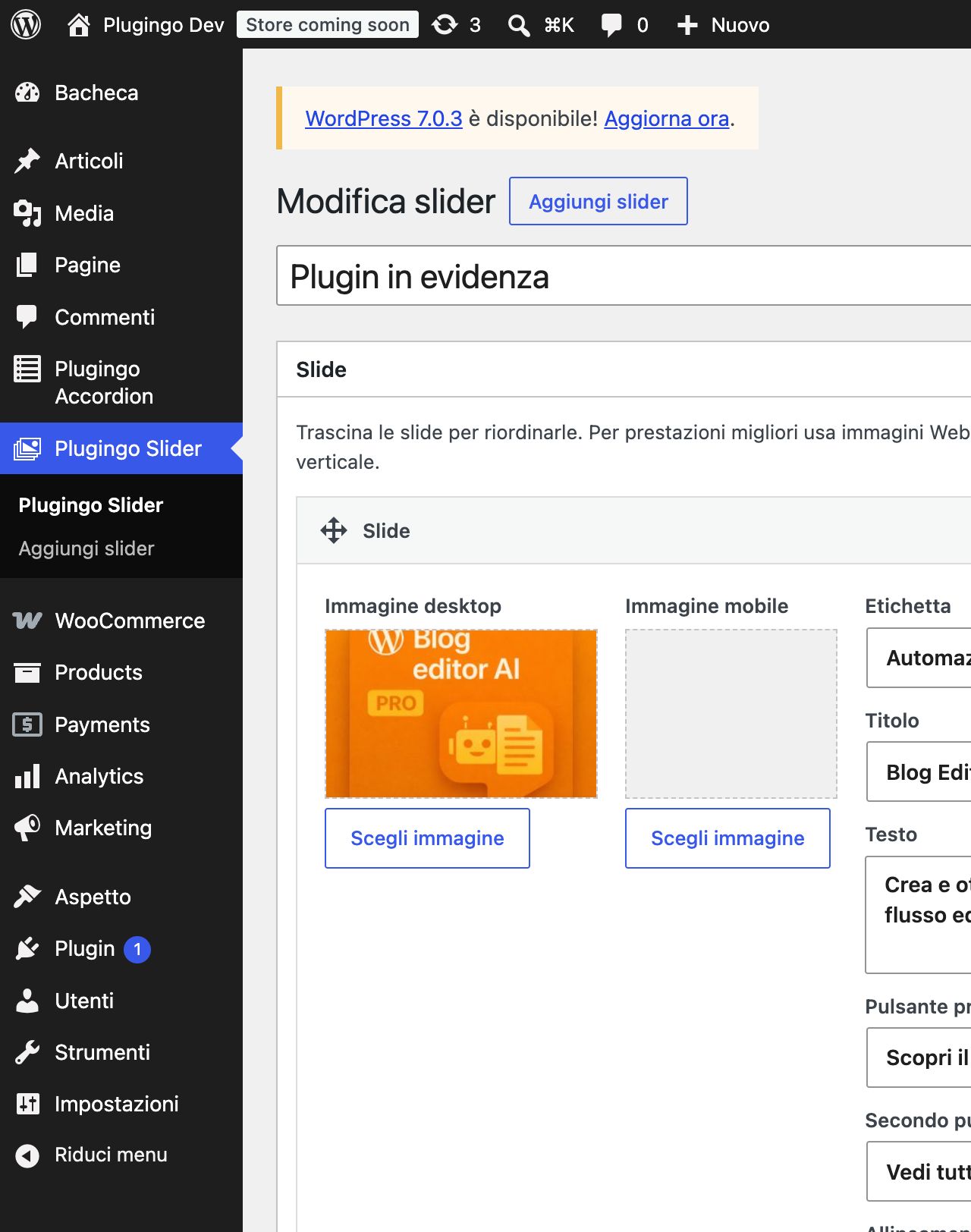Viewport: 971px width, 1232px height.
Task: Click the Articoli pushpin icon
Action: (27, 161)
